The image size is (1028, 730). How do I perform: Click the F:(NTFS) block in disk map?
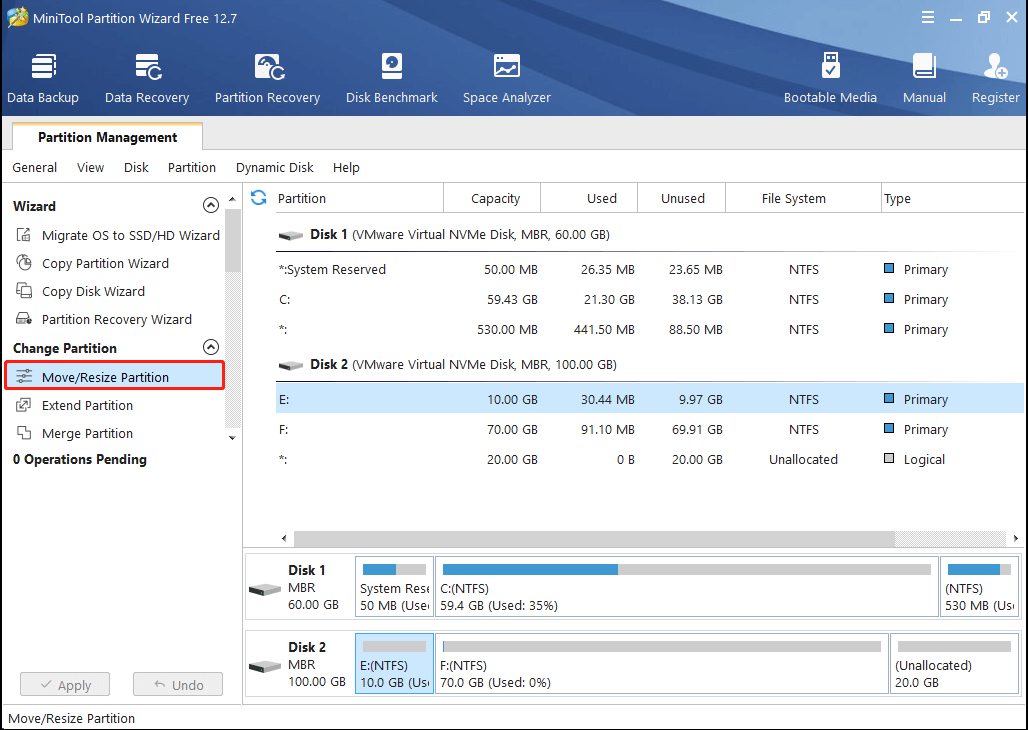pyautogui.click(x=662, y=663)
